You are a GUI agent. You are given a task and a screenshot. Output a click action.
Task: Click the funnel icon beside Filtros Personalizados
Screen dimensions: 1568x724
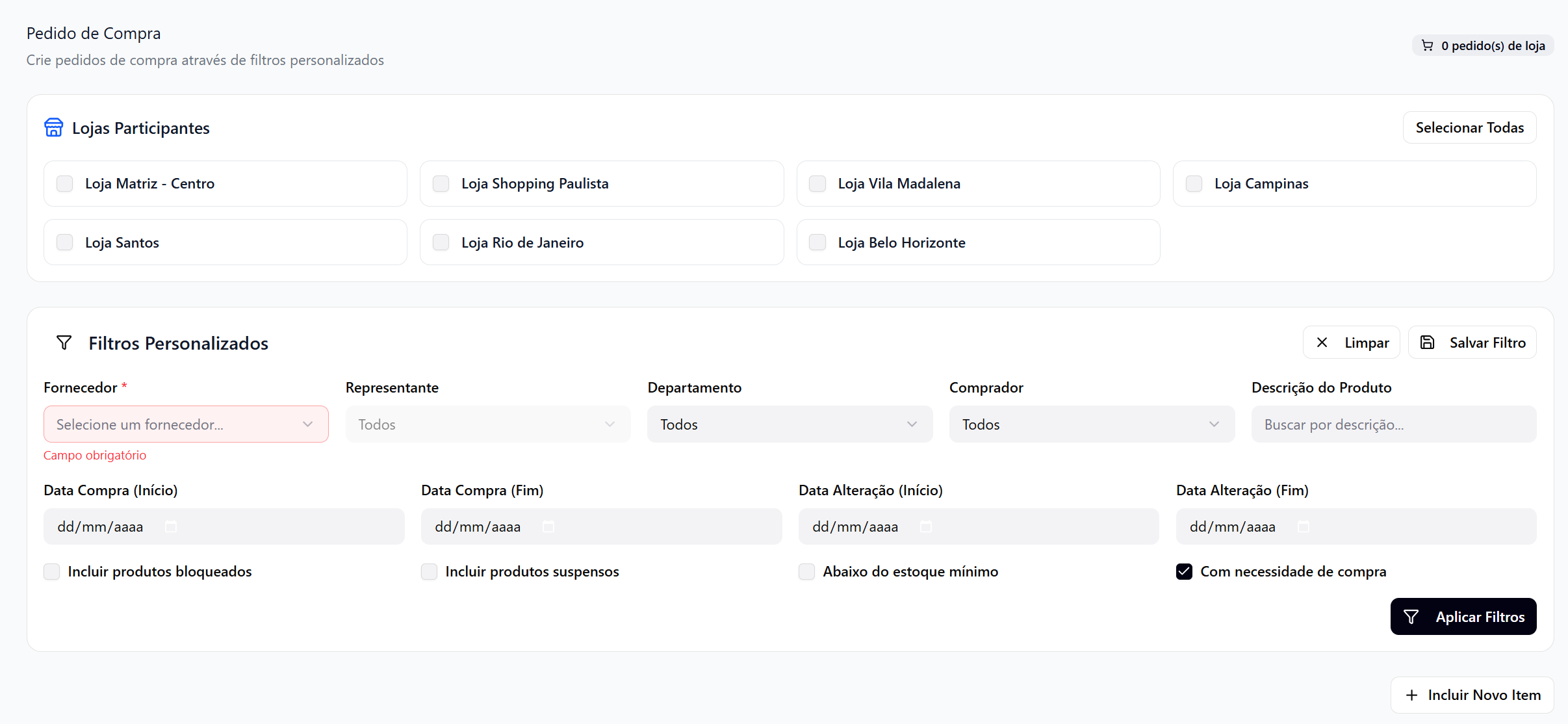(64, 343)
